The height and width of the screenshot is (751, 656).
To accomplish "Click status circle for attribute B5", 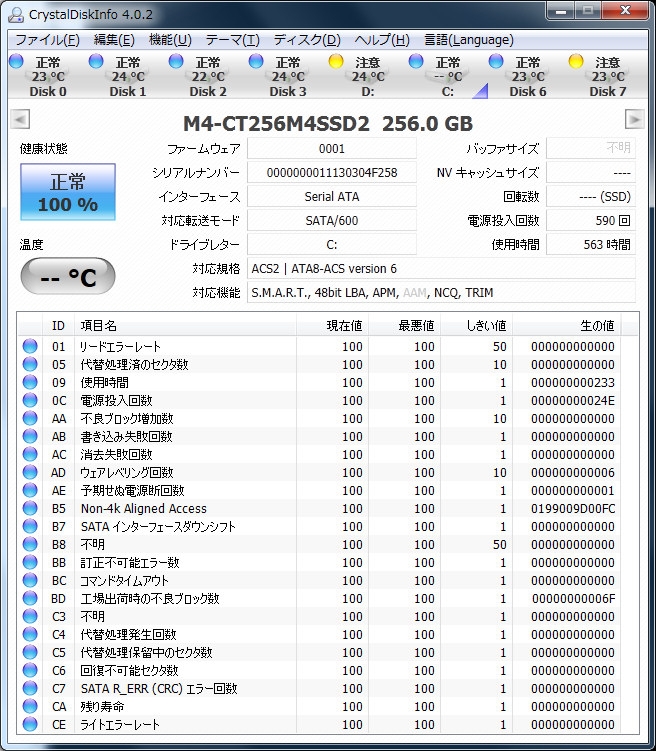I will (30, 508).
